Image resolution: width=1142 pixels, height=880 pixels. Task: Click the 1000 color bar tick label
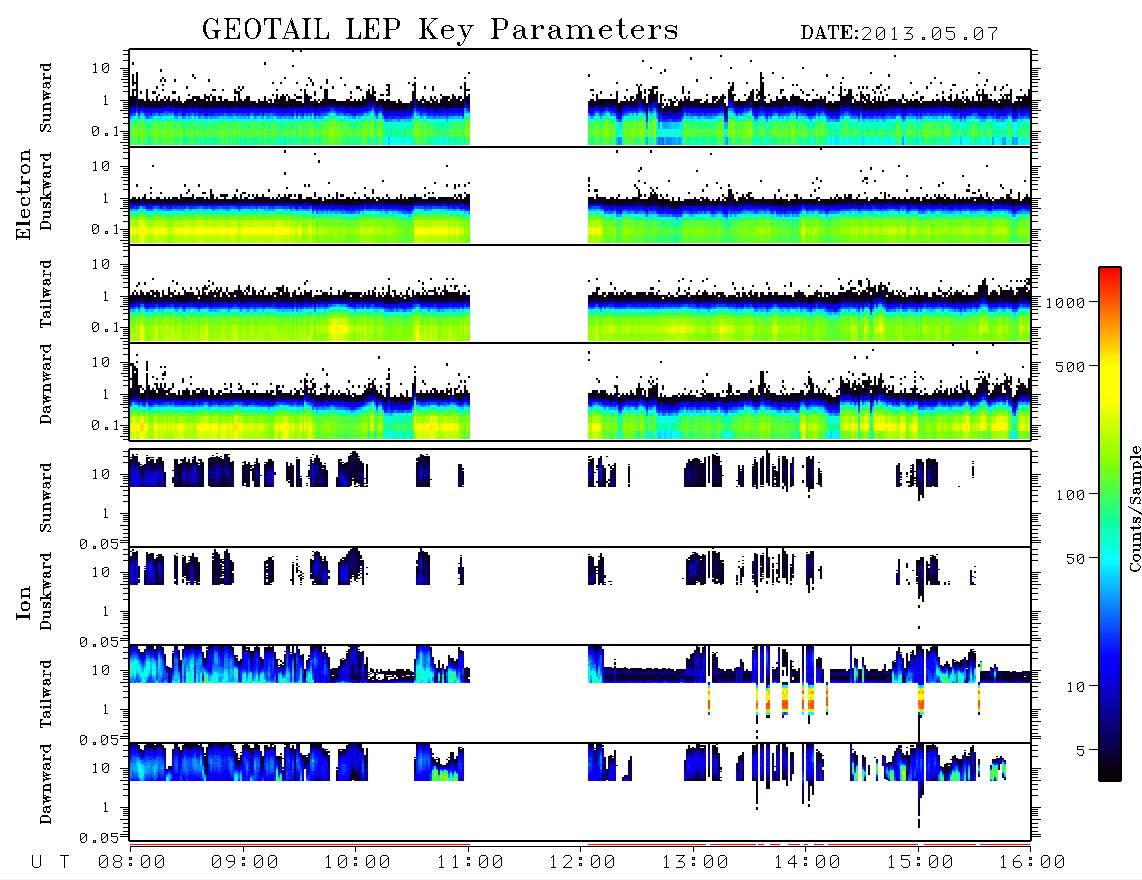tap(1066, 303)
